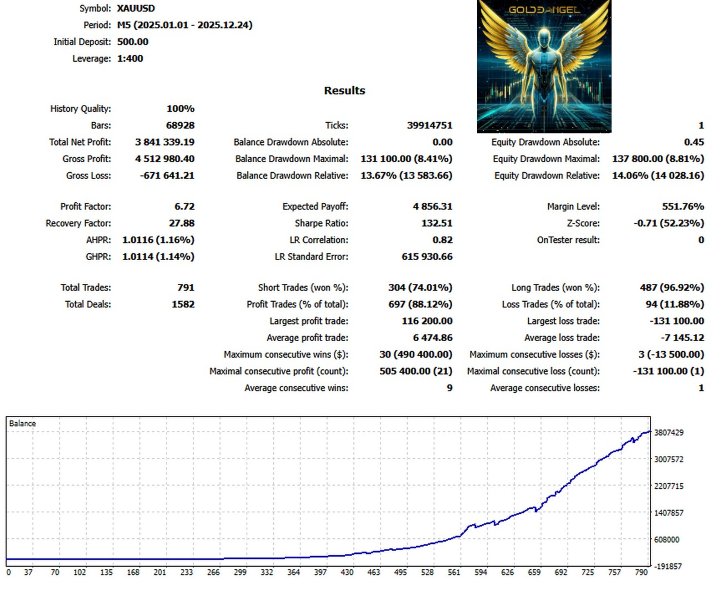Click the Results section heading
Viewport: 721px width, 600px height.
point(344,90)
